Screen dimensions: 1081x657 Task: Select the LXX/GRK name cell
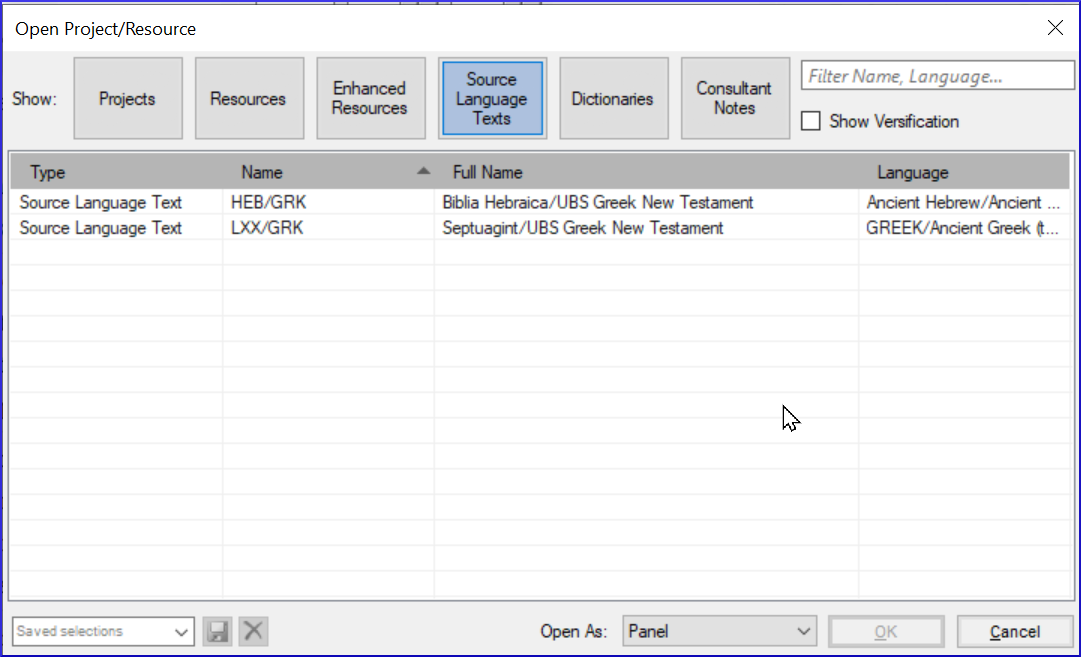[x=328, y=228]
